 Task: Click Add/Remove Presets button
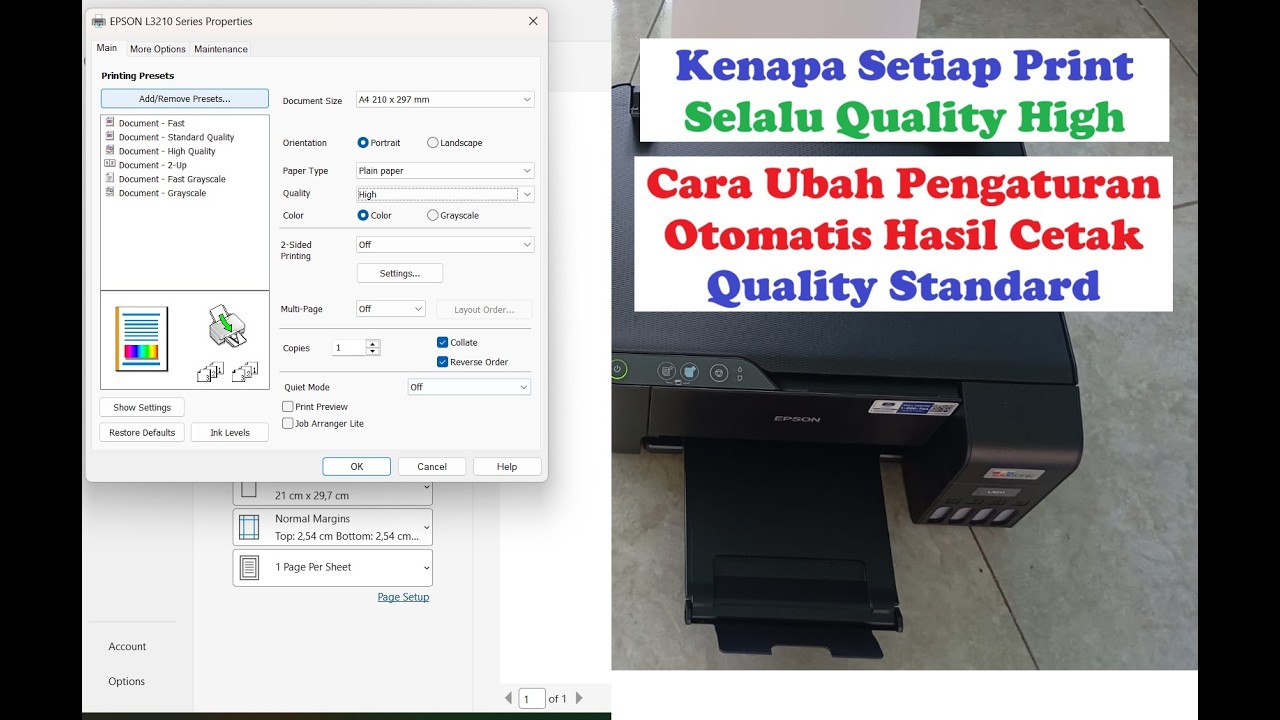point(185,99)
